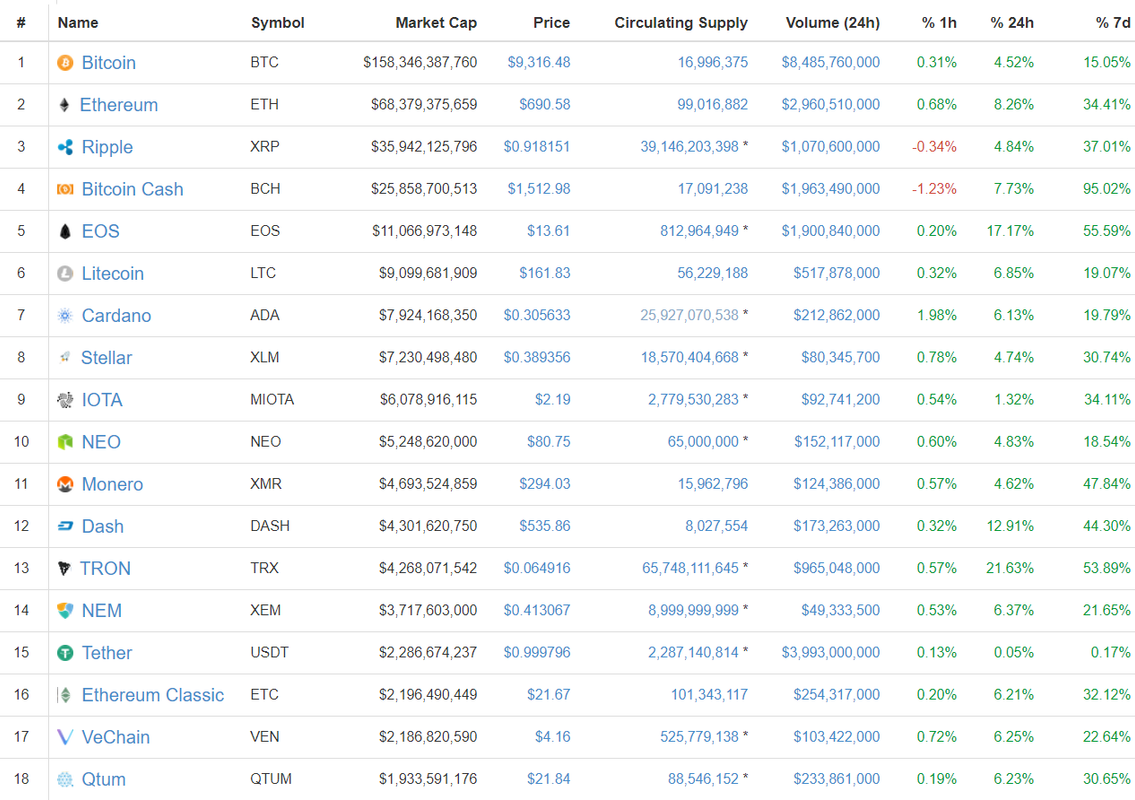Click NEM circulating supply 8,999,999,999
1135x800 pixels.
[693, 610]
